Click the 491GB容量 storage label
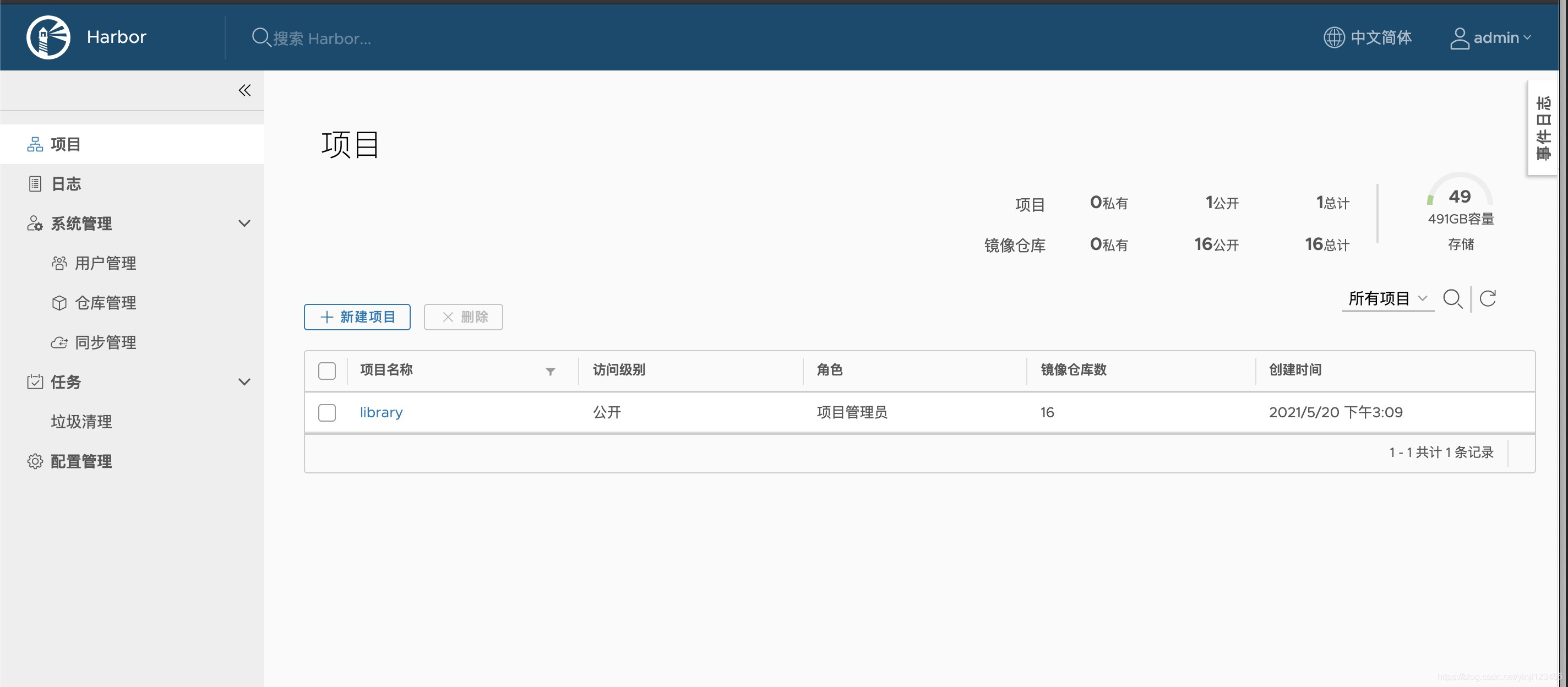Screen dimensions: 1568x687 pyautogui.click(x=1461, y=219)
